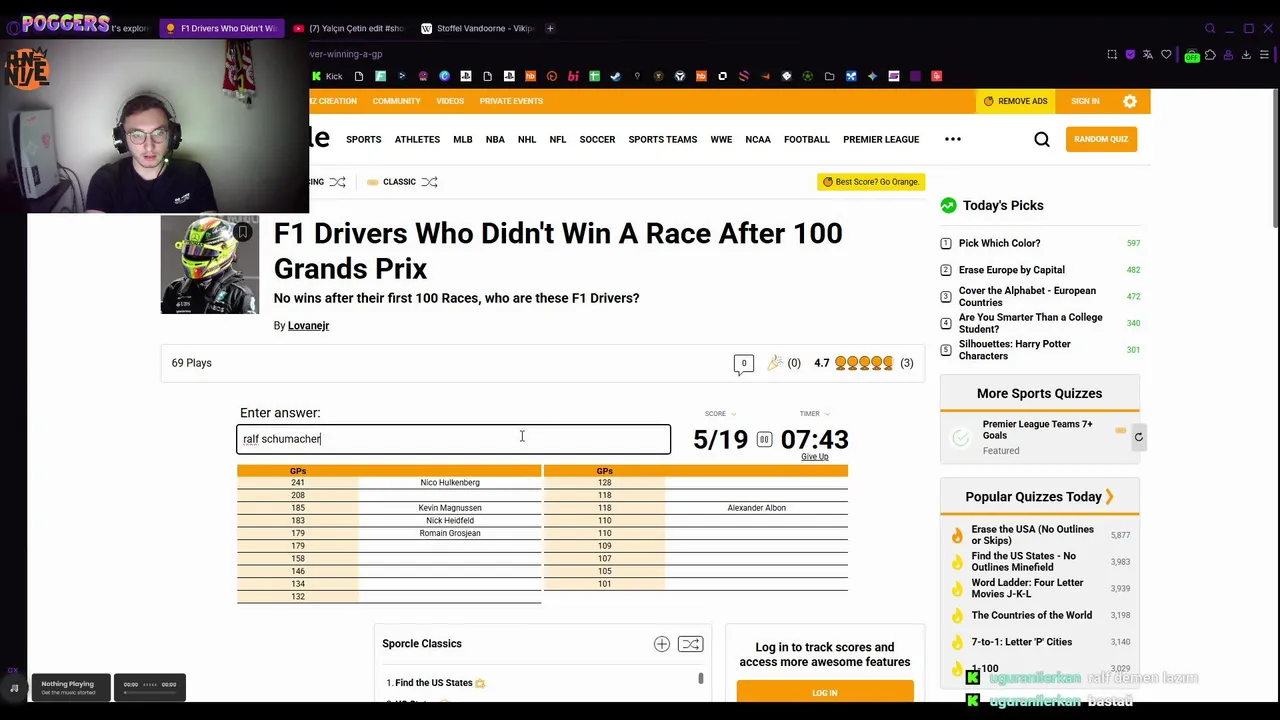
Task: Click the Remove Ads button
Action: 1015,101
